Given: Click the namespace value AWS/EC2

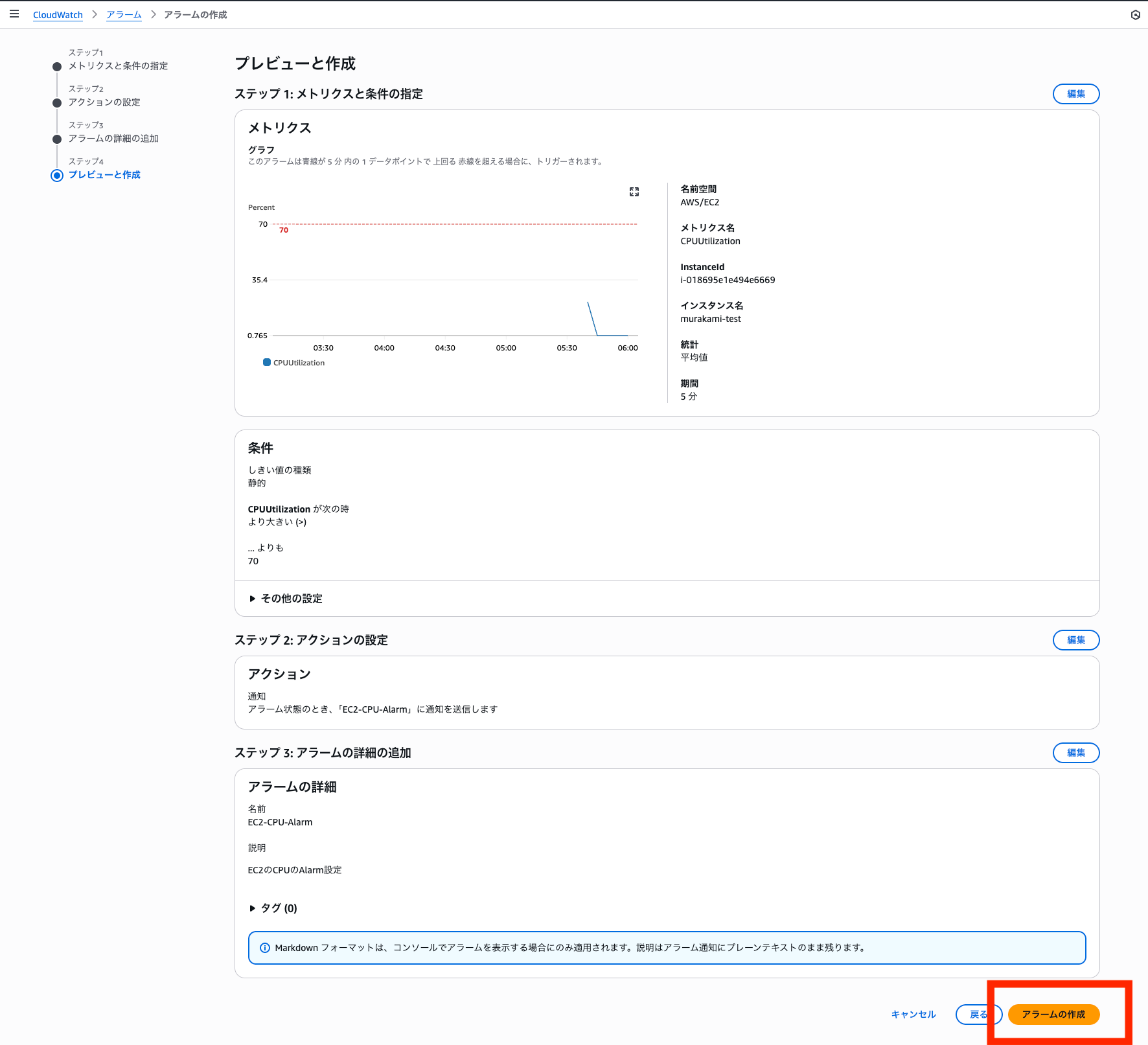Looking at the screenshot, I should coord(700,202).
